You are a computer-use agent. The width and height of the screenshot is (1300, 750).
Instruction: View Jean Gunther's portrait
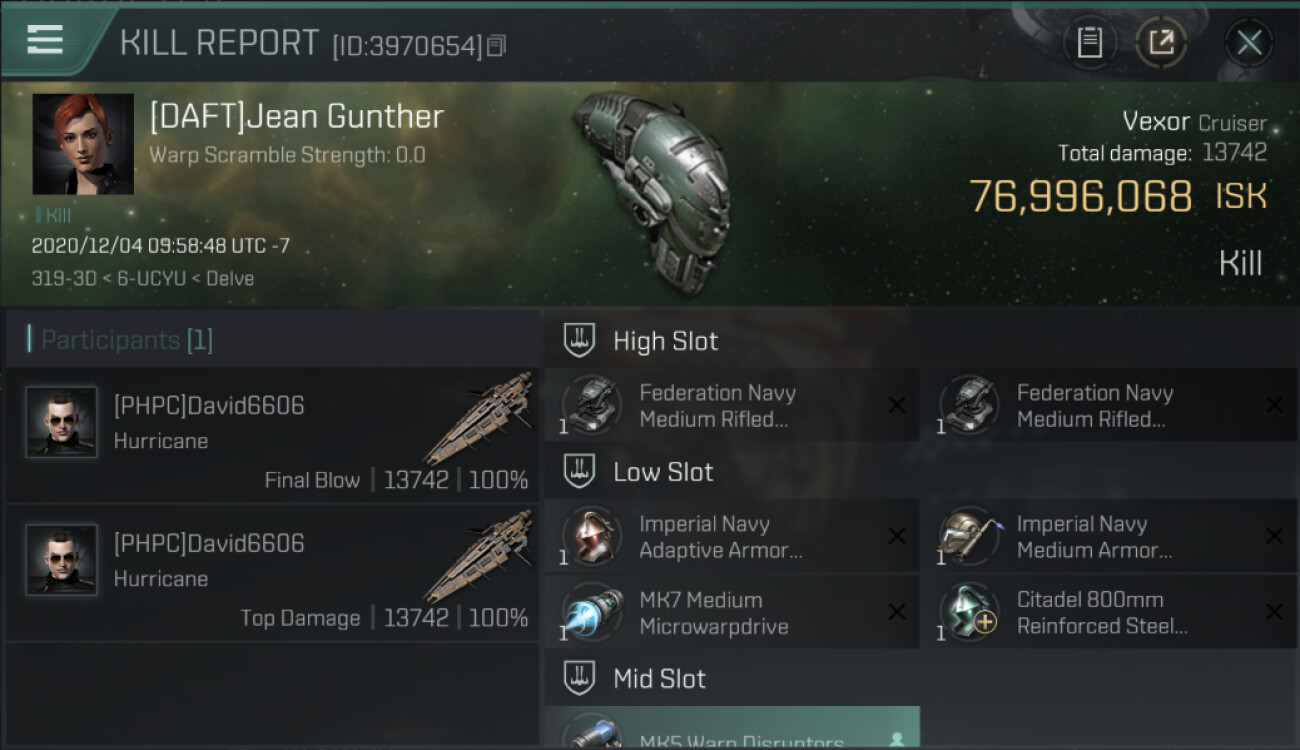click(x=83, y=144)
